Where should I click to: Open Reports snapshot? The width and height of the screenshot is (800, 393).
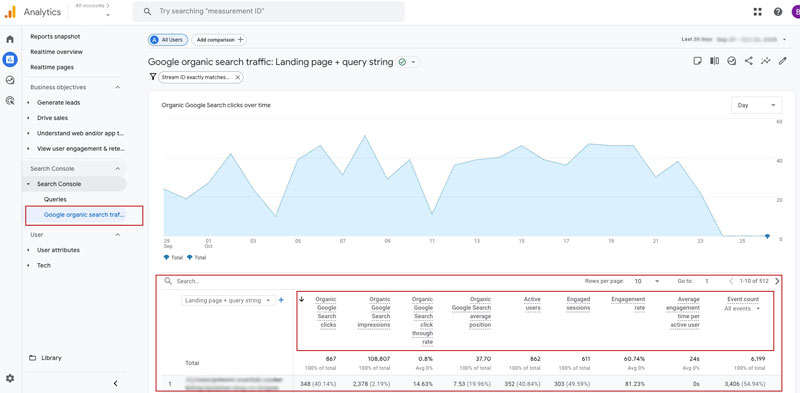coord(55,37)
